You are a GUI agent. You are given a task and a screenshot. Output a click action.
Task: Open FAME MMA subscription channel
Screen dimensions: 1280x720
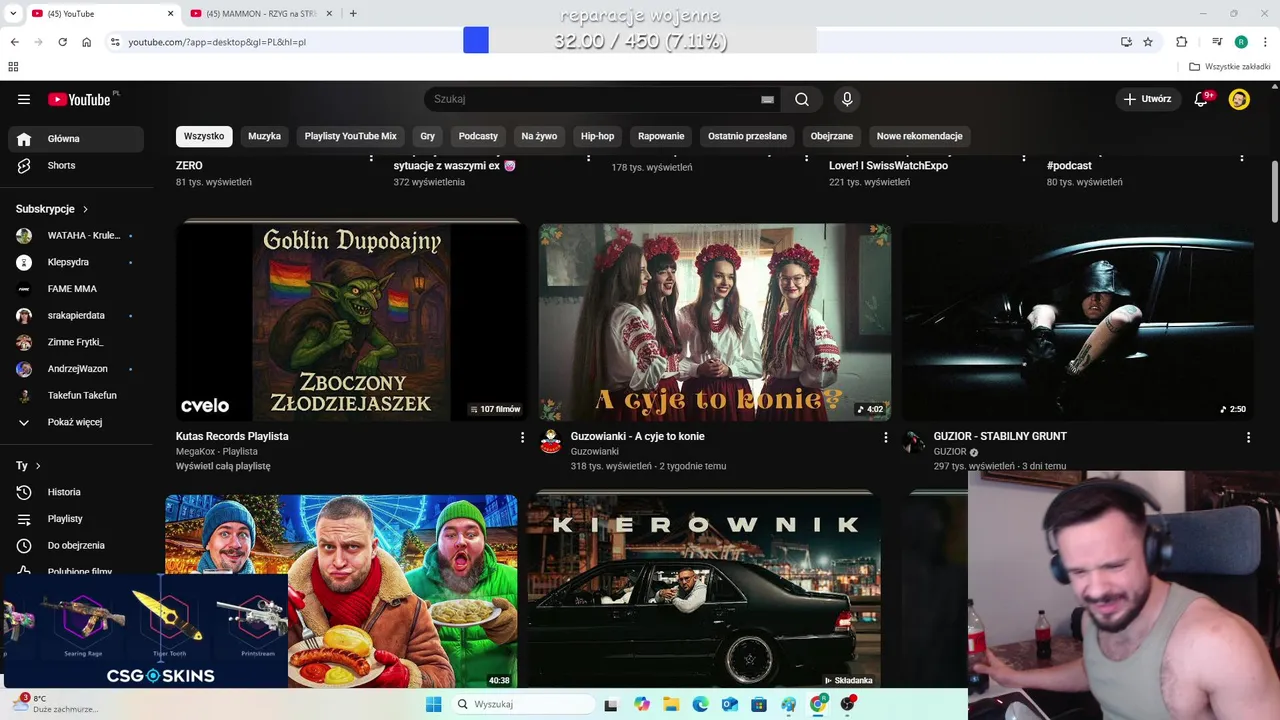(76, 289)
